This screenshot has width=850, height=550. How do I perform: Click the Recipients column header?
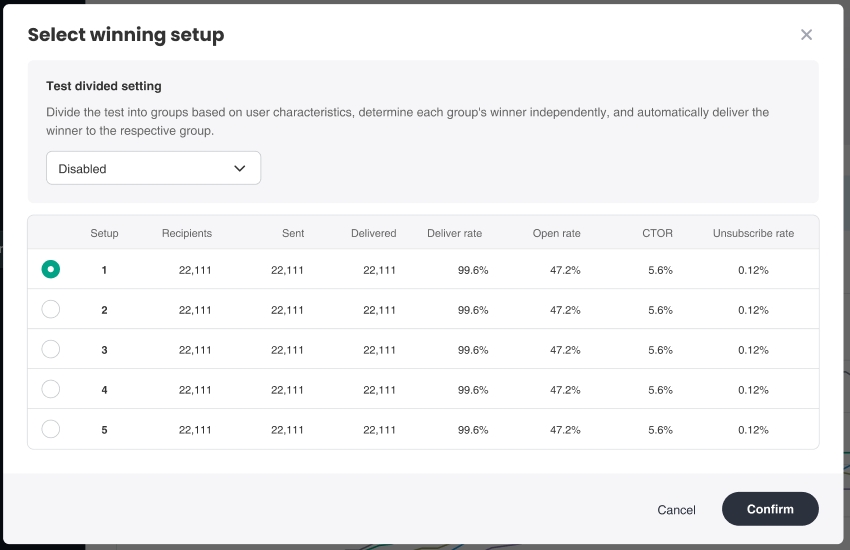tap(187, 233)
